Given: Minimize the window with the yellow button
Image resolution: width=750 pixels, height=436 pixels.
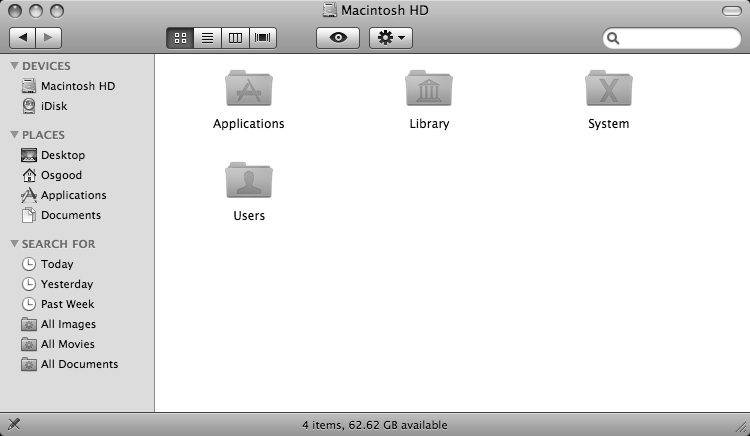Looking at the screenshot, I should point(36,11).
